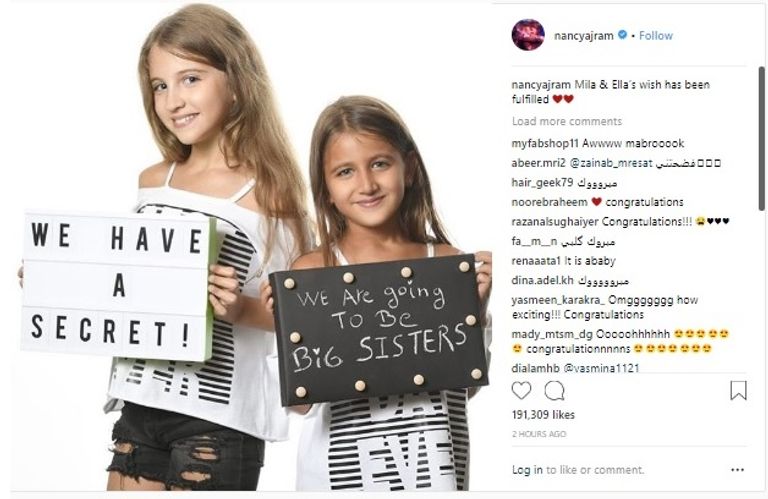
Task: Open the three-dot options menu
Action: pyautogui.click(x=738, y=470)
